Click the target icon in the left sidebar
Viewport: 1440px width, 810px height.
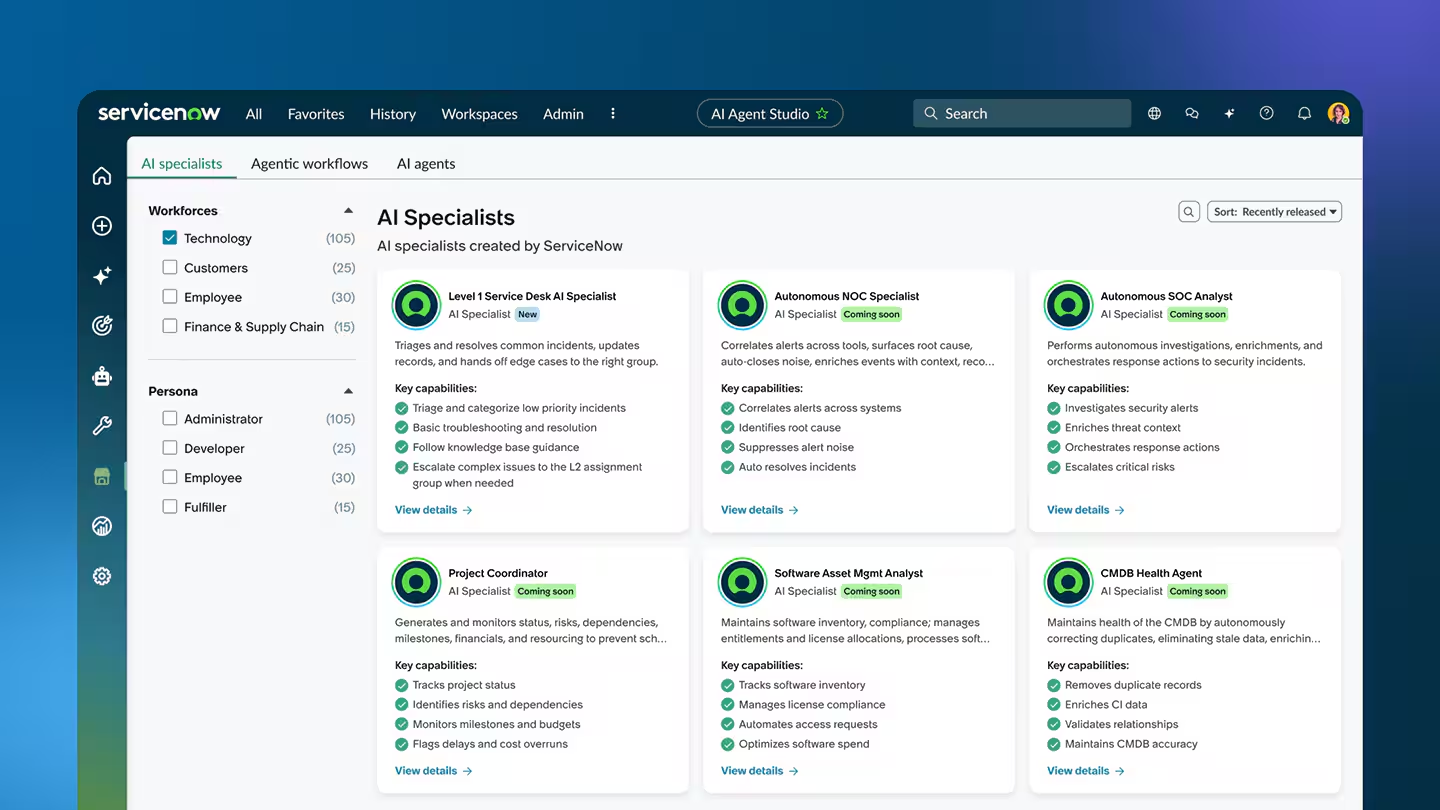[x=101, y=325]
